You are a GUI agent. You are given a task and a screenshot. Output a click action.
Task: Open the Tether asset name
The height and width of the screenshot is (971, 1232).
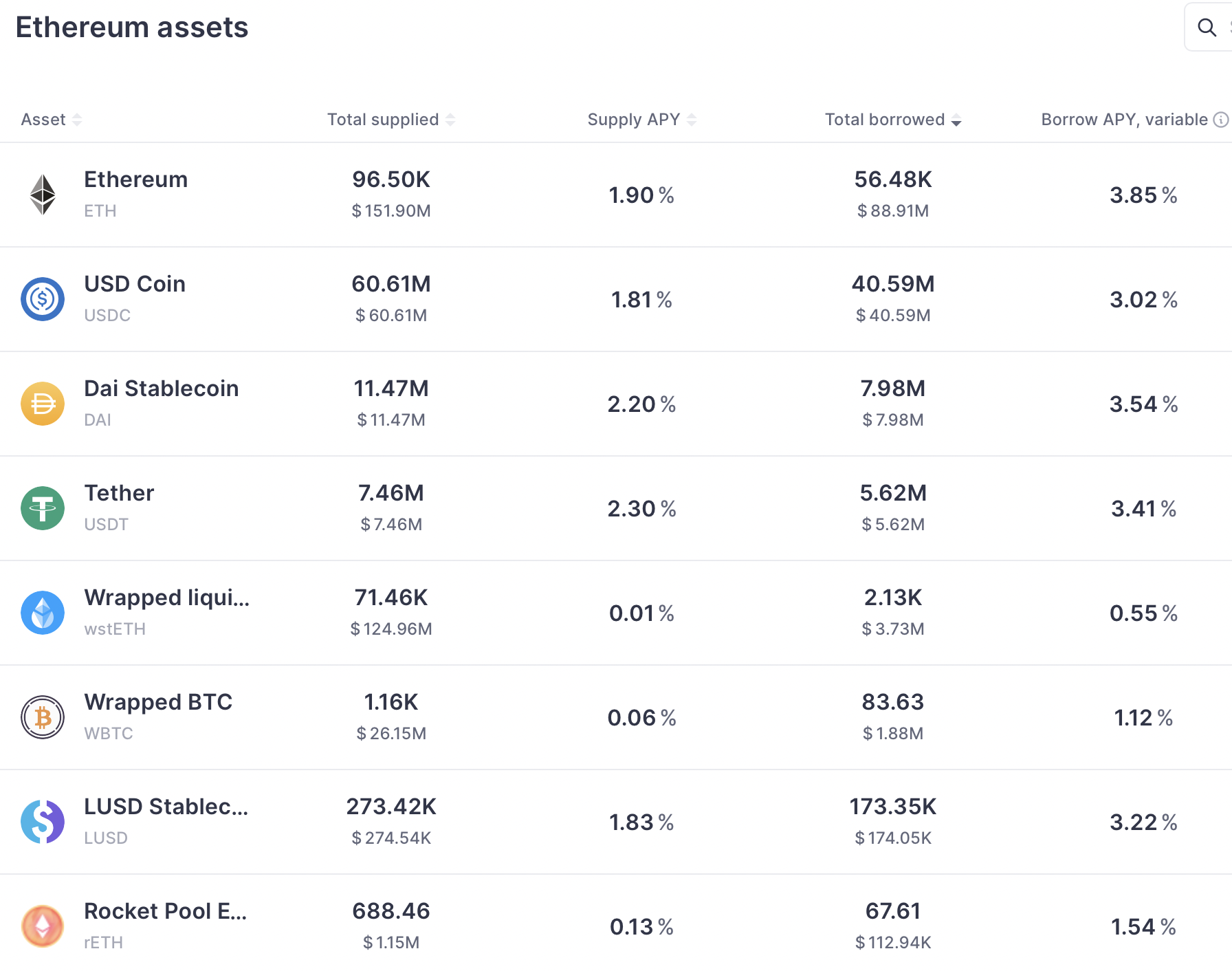click(119, 493)
